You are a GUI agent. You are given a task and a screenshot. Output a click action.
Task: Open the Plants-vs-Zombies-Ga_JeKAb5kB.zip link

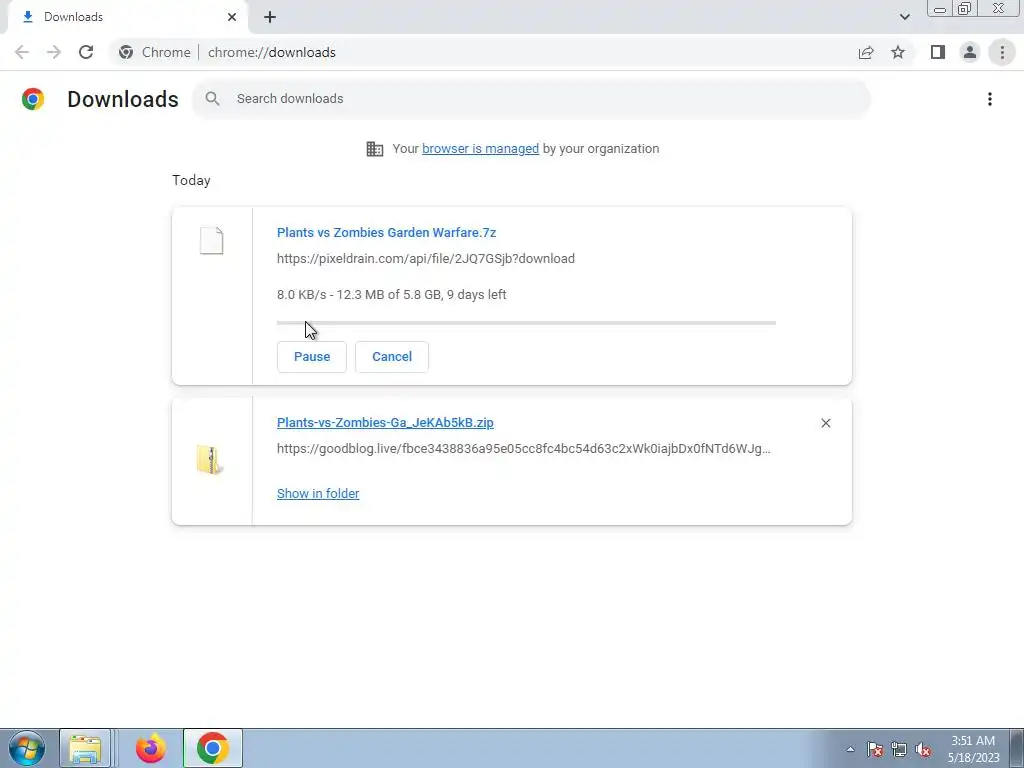385,423
